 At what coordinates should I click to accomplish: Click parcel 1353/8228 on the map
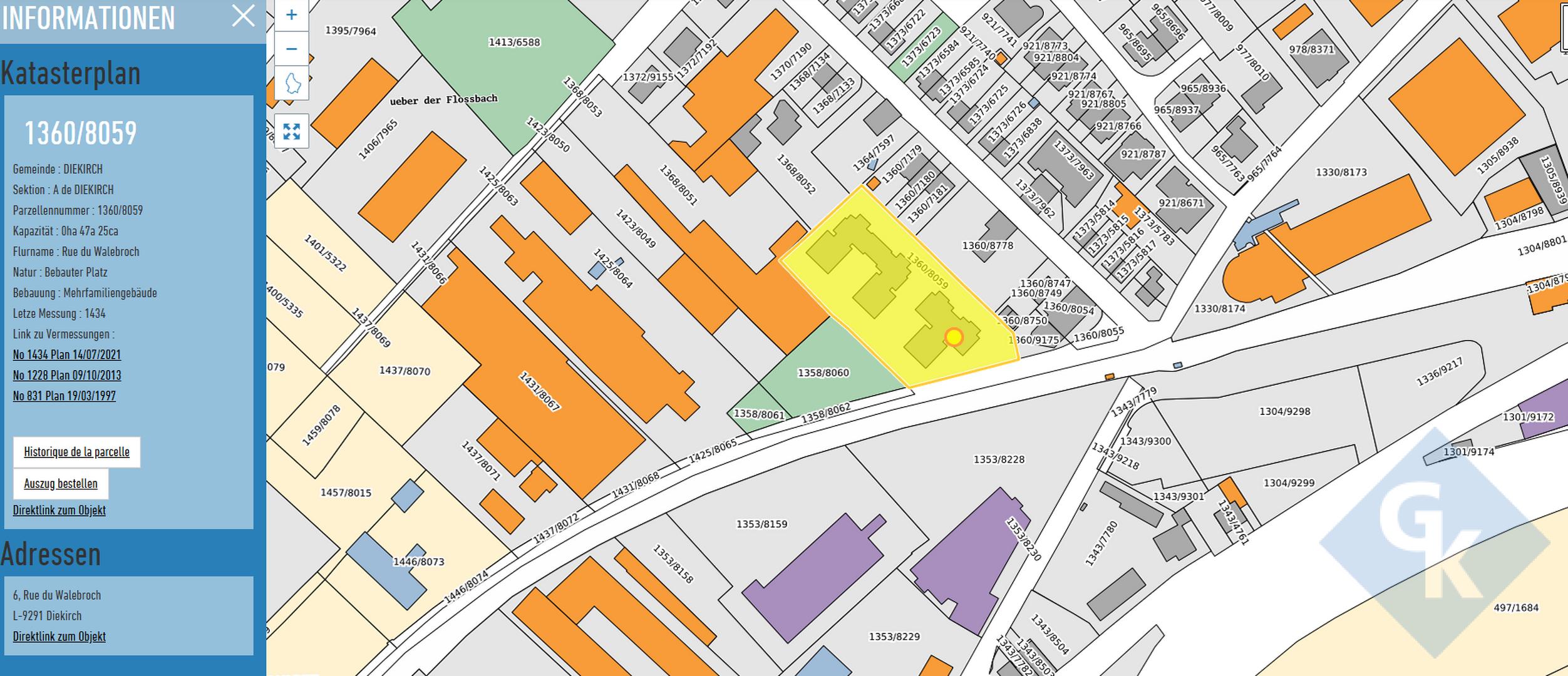tap(999, 459)
